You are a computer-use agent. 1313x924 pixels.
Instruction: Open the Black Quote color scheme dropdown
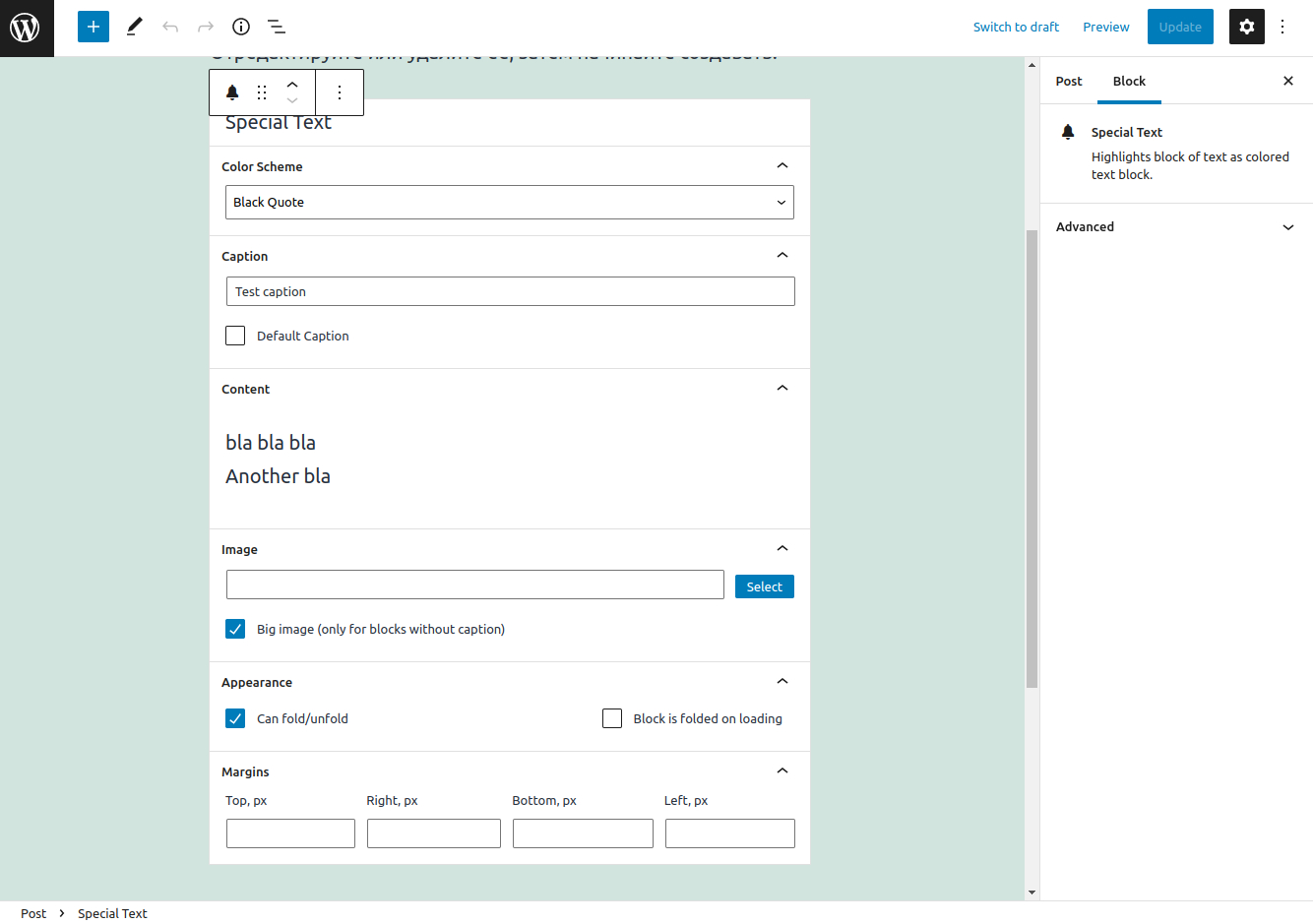[x=510, y=203]
